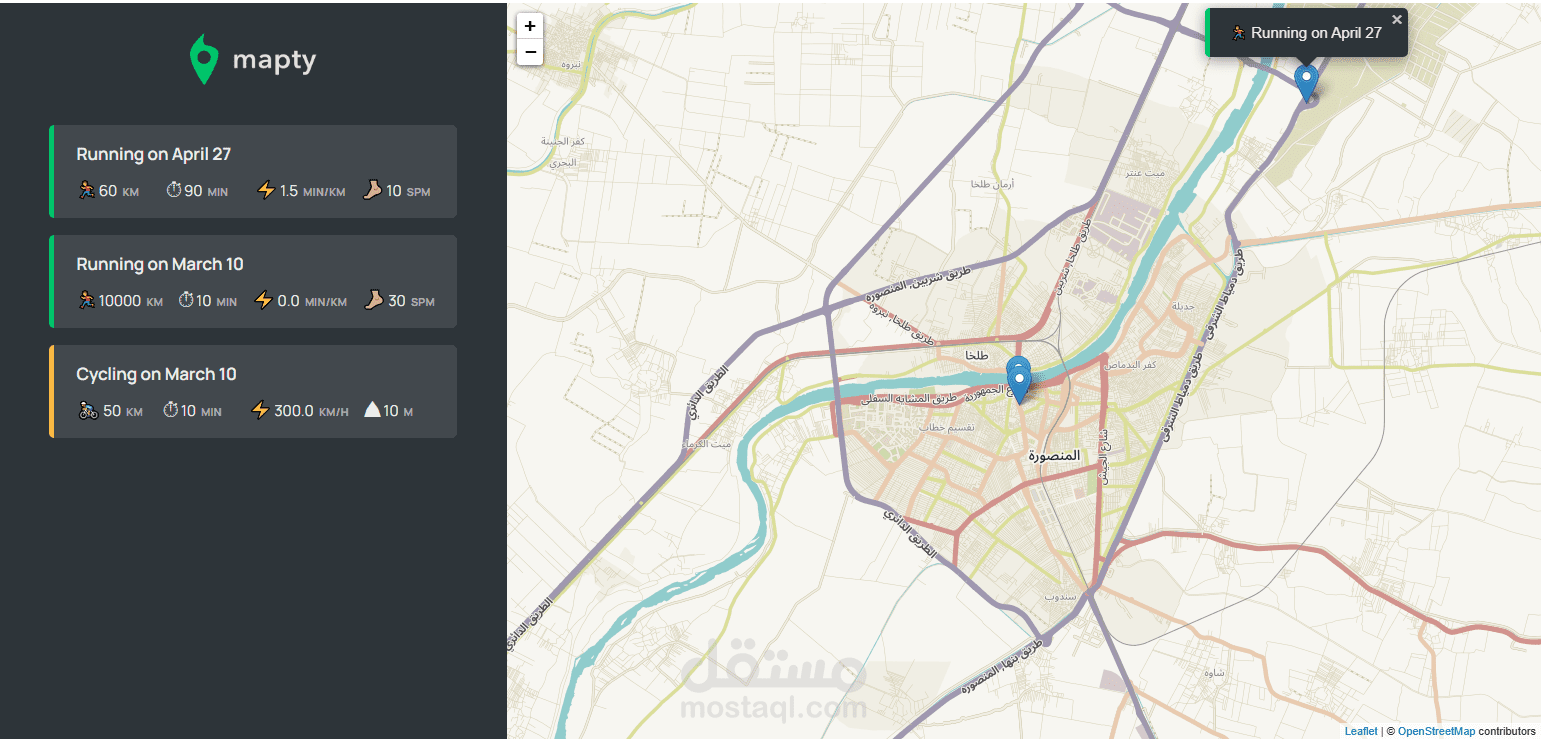
Task: Click the Running on April 27 popup text
Action: pos(1316,33)
